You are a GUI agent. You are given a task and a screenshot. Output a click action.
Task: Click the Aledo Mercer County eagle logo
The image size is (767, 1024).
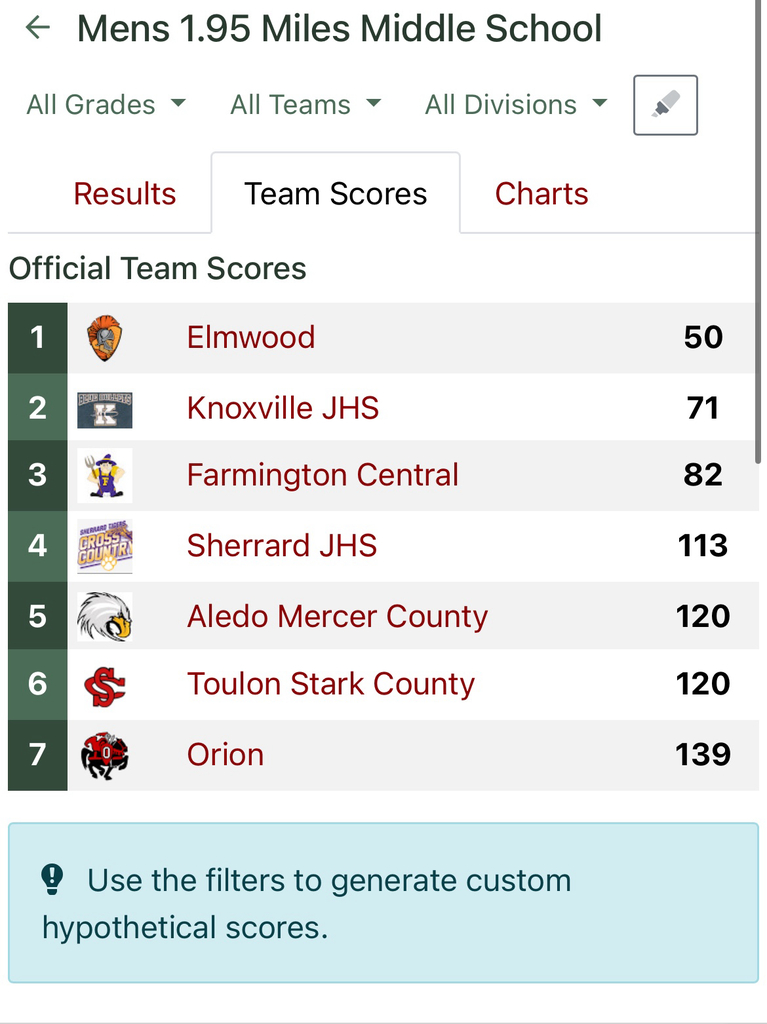click(x=105, y=616)
